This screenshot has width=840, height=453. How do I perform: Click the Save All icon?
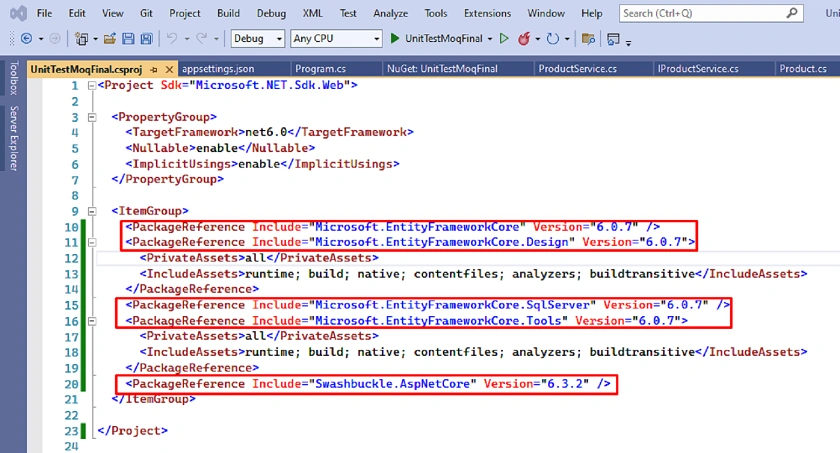(146, 39)
